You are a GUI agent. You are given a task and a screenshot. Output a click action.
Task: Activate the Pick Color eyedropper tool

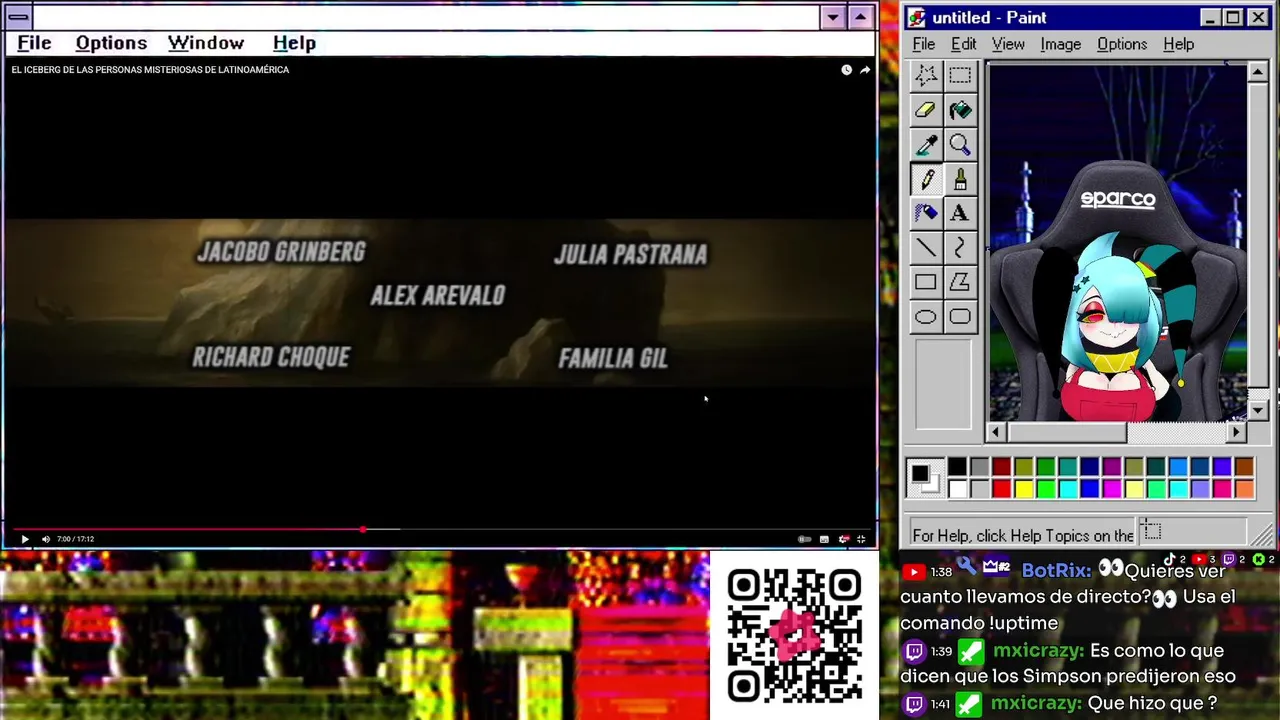click(926, 145)
